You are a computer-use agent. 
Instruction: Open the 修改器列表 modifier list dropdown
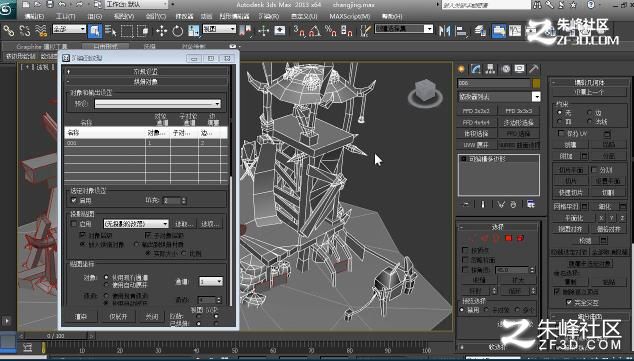(499, 97)
